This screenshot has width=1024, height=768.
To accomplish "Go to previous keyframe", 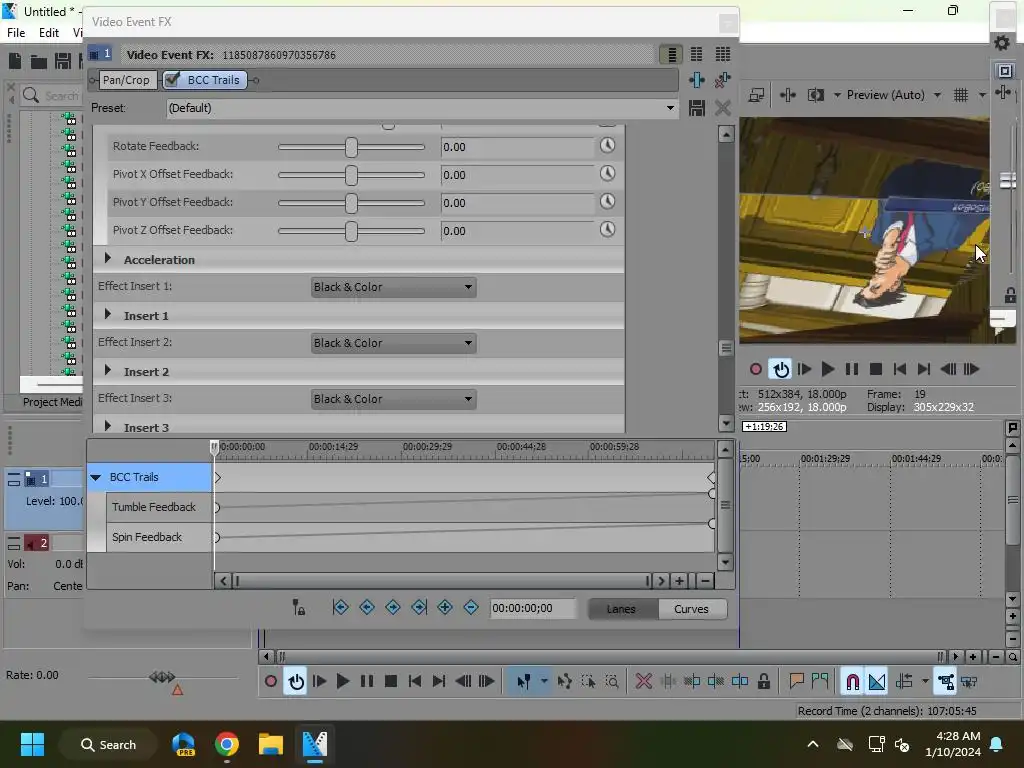I will [367, 607].
